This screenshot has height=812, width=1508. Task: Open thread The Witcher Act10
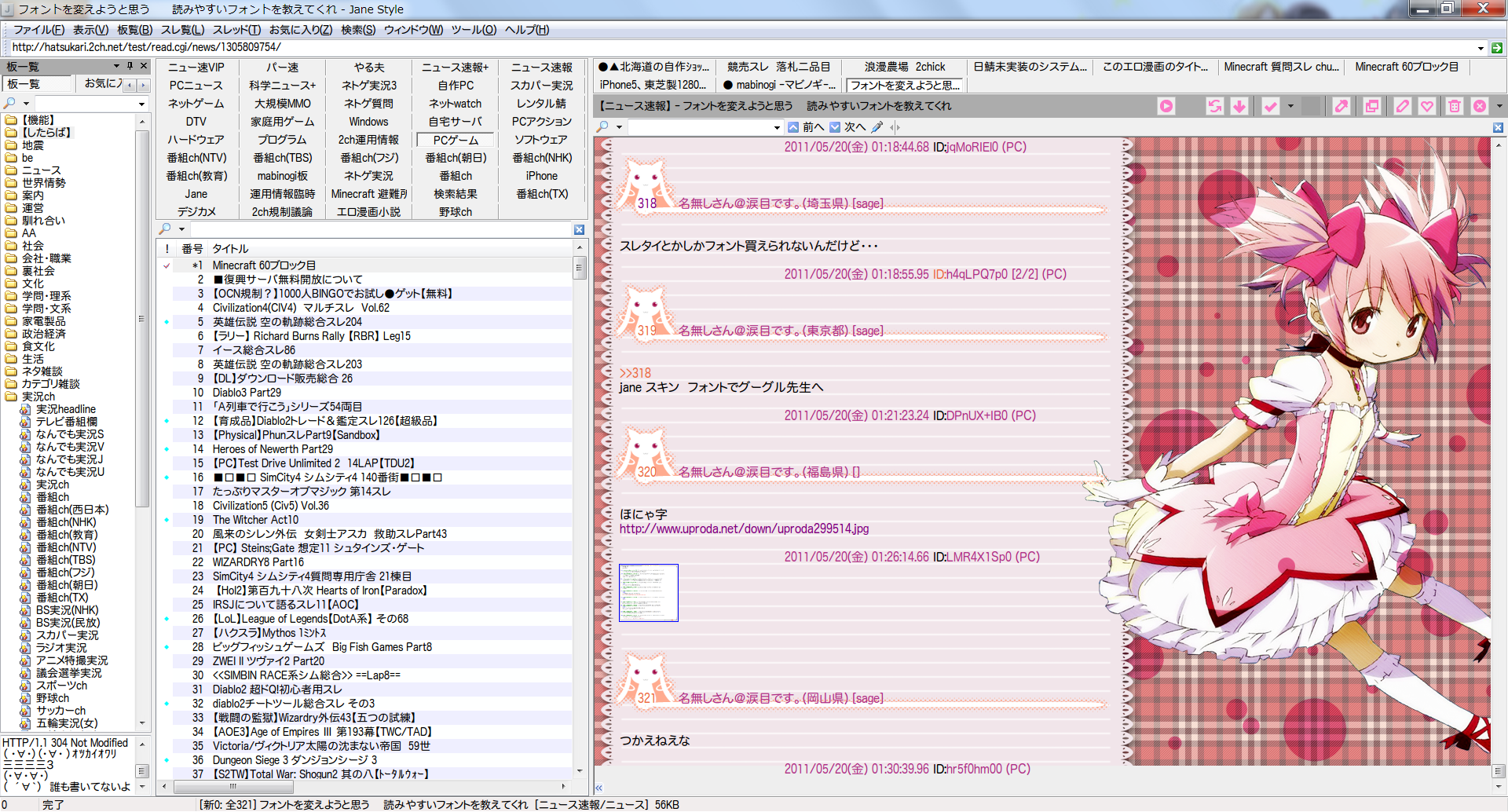[255, 520]
